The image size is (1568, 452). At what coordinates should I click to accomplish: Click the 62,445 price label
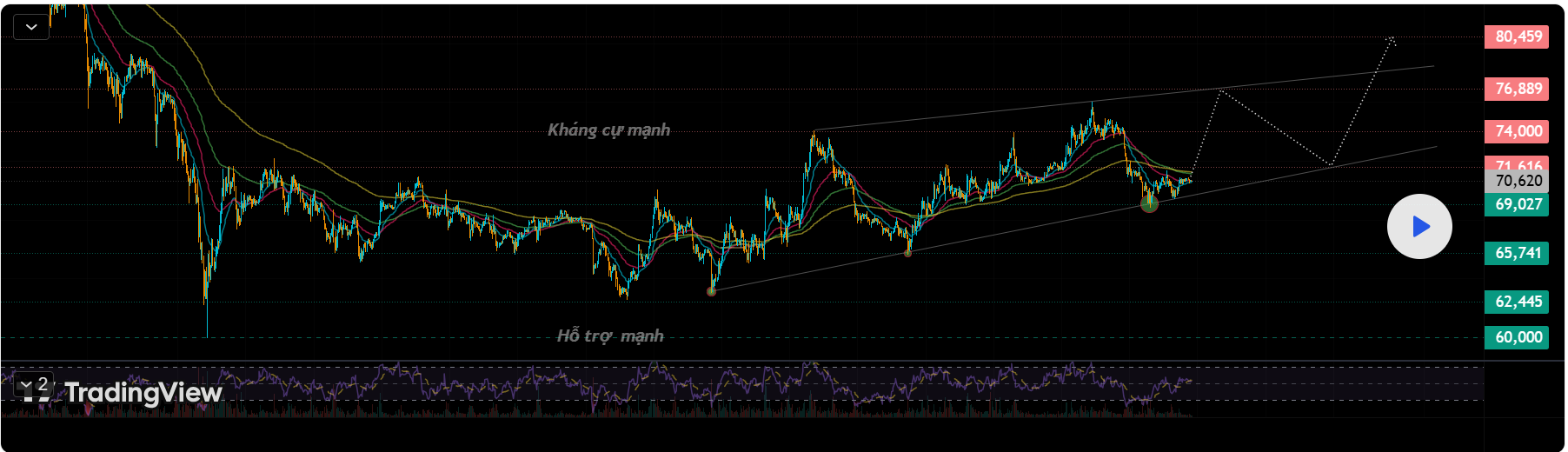pyautogui.click(x=1517, y=302)
